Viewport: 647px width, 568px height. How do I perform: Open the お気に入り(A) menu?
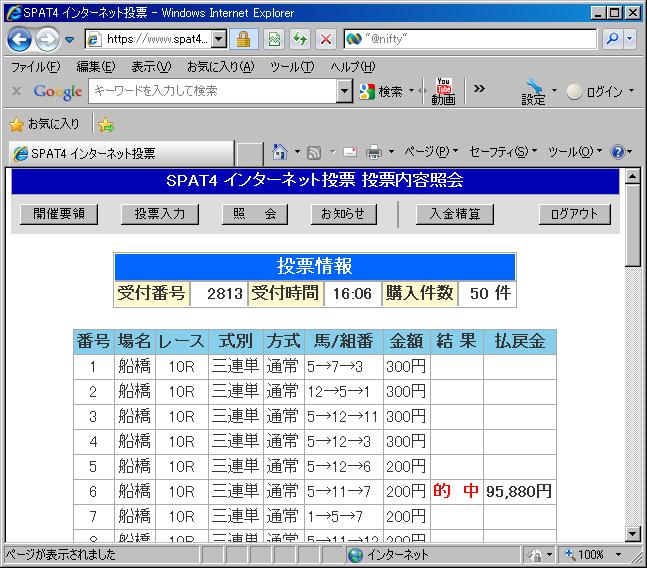[221, 67]
